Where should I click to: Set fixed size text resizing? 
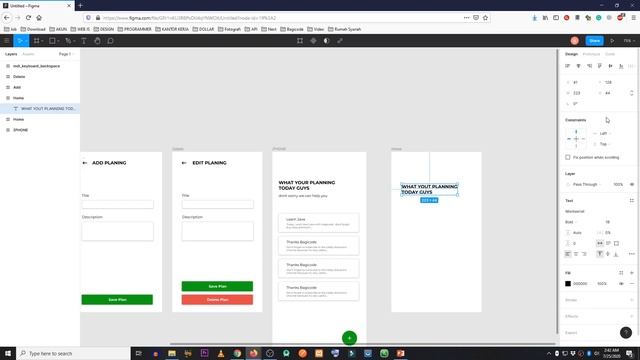click(x=616, y=243)
